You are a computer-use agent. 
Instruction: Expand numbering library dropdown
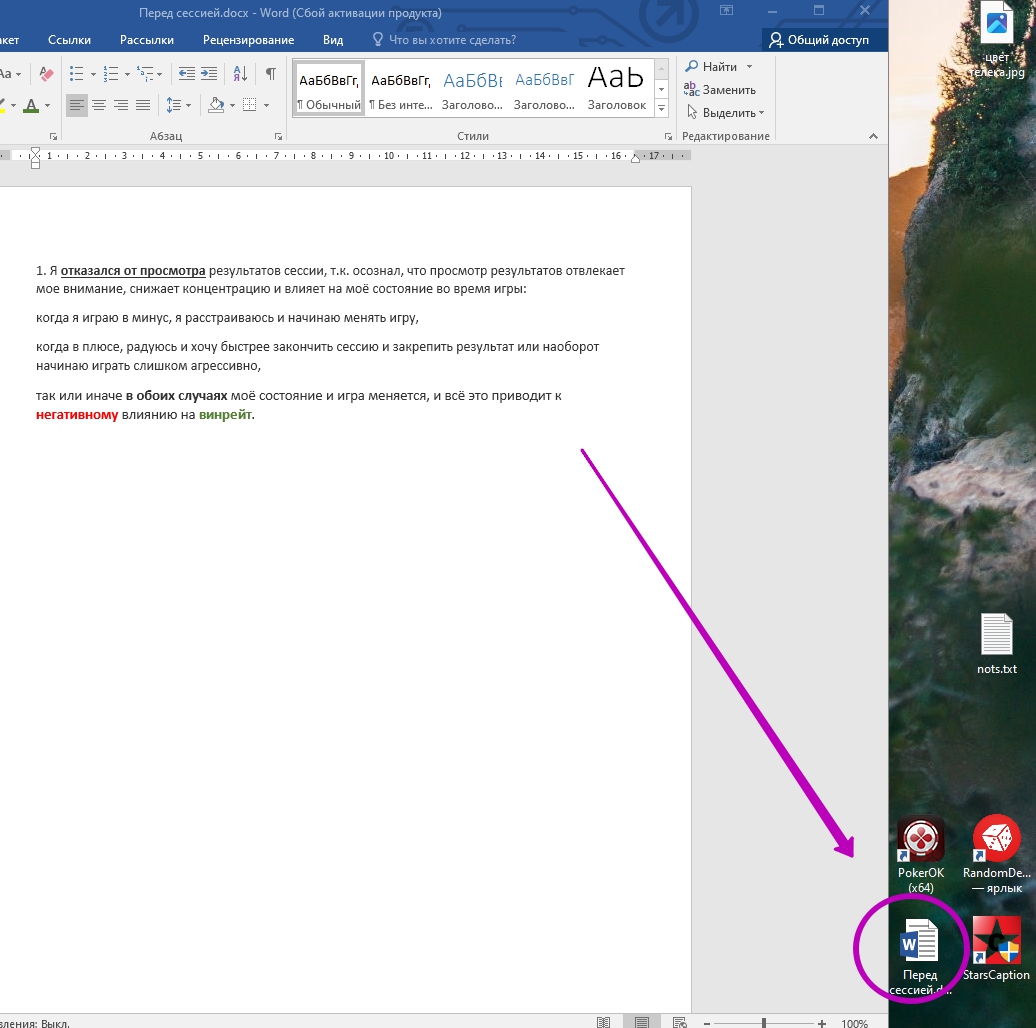(127, 74)
